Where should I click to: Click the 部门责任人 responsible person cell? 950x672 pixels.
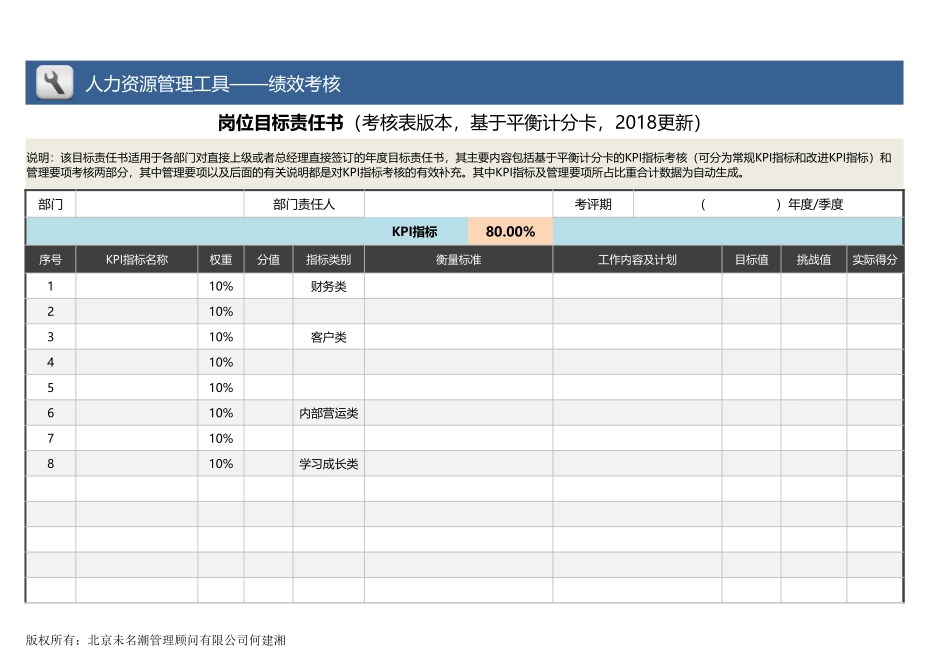pyautogui.click(x=304, y=203)
